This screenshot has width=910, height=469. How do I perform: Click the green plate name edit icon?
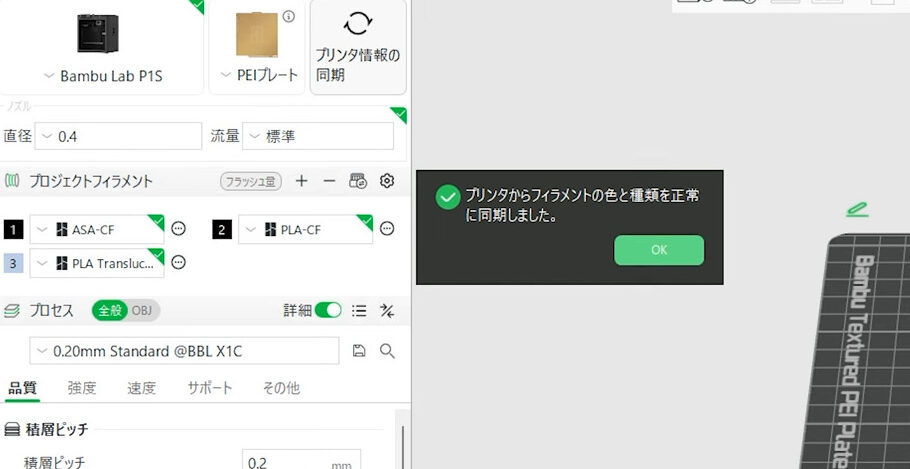(857, 210)
